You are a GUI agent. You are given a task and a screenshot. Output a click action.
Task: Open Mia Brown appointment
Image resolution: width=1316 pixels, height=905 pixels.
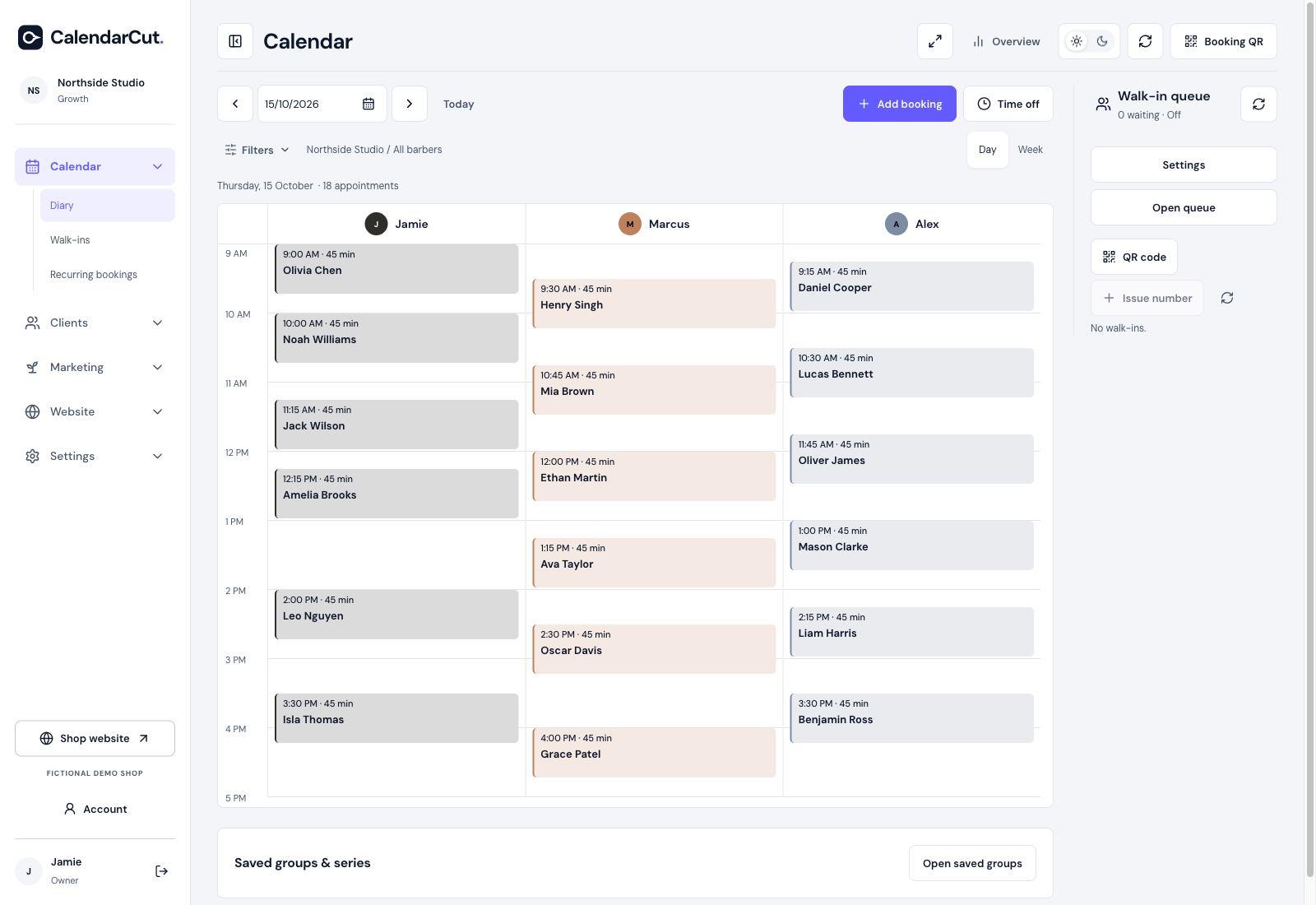coord(654,390)
